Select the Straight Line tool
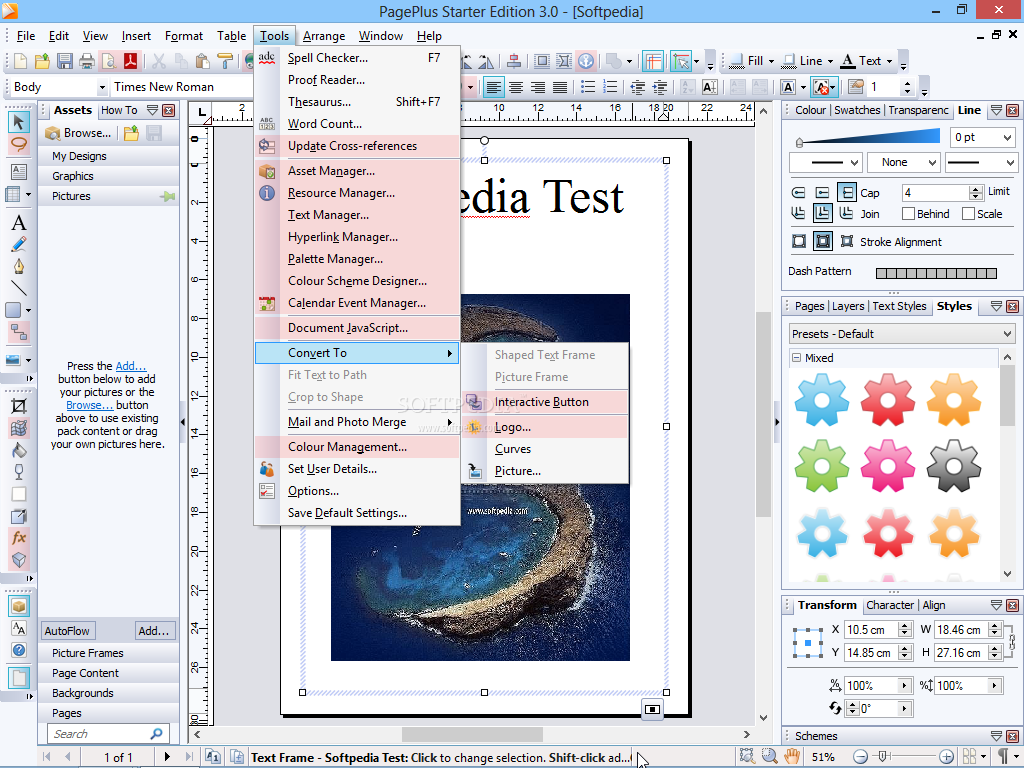Screen dimensions: 1024x768 [x=18, y=288]
